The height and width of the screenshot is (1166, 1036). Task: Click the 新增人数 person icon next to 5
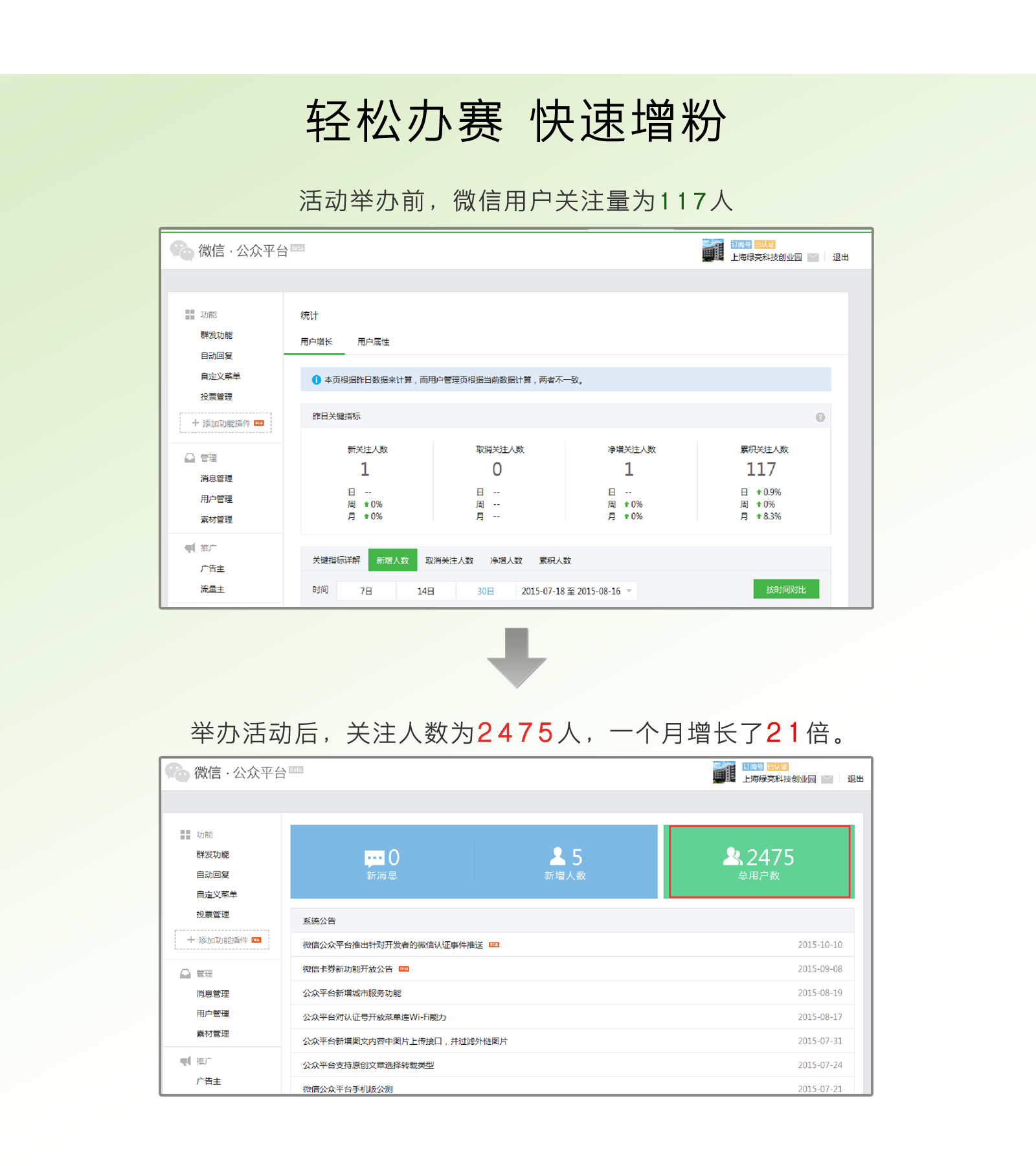coord(557,856)
